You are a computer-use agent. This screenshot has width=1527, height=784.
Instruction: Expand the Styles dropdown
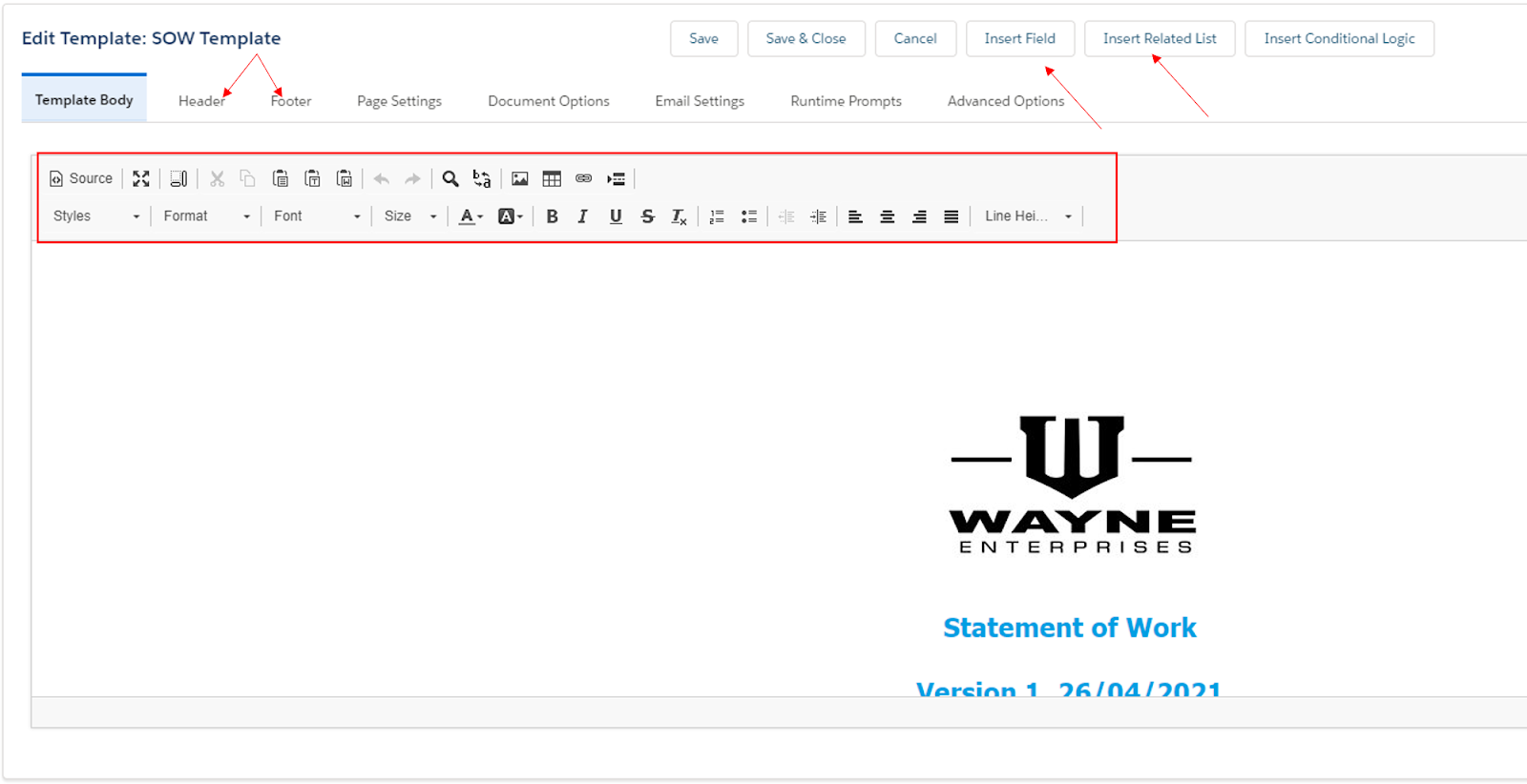pyautogui.click(x=95, y=217)
